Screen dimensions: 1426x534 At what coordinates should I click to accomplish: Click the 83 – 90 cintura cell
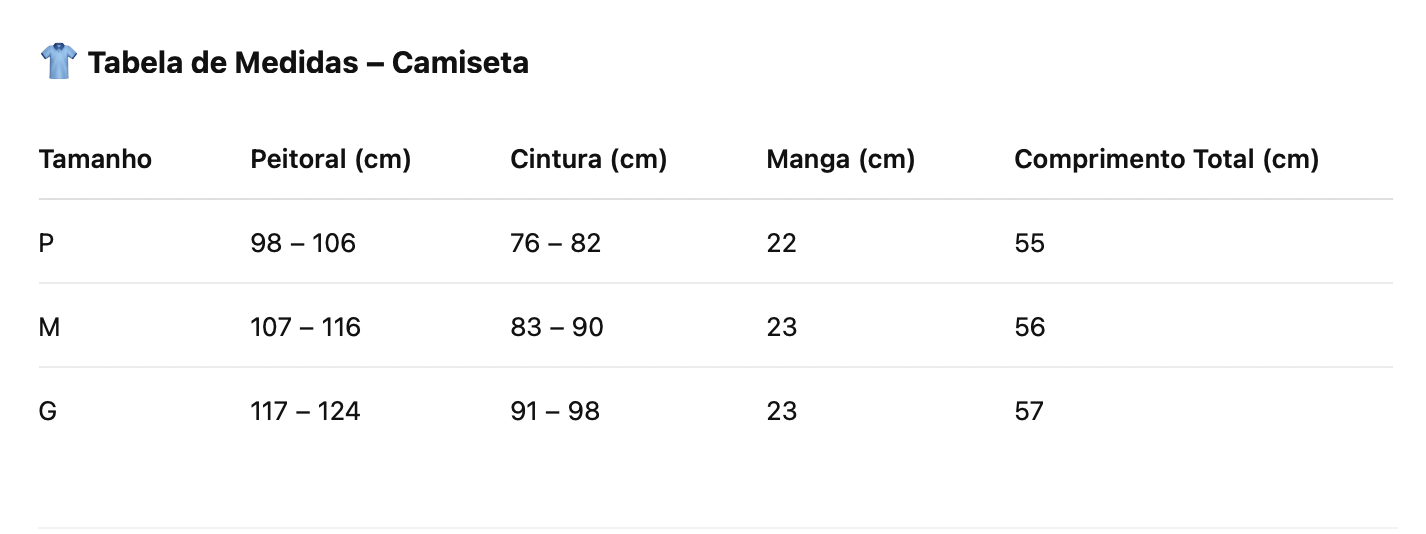click(557, 327)
